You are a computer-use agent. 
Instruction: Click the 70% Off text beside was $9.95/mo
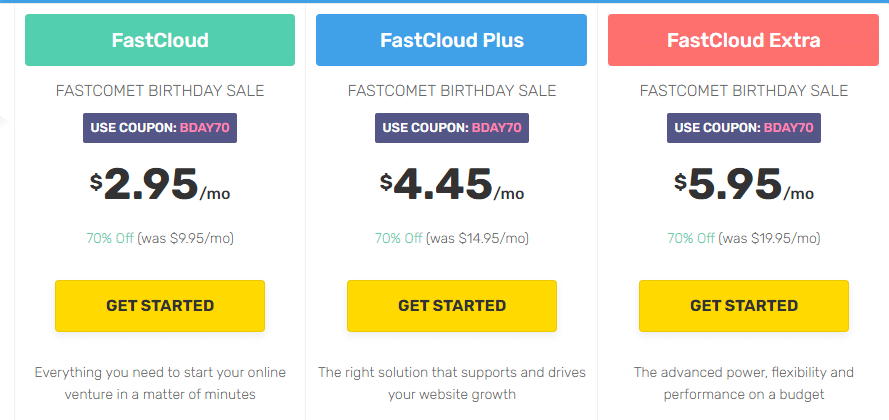click(109, 238)
